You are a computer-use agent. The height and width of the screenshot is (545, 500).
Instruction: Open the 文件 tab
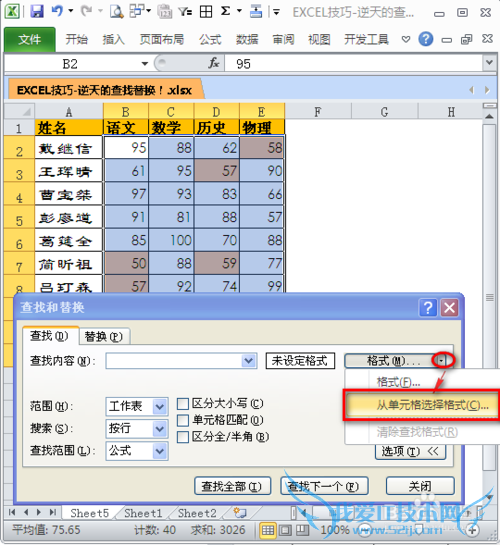[30, 39]
